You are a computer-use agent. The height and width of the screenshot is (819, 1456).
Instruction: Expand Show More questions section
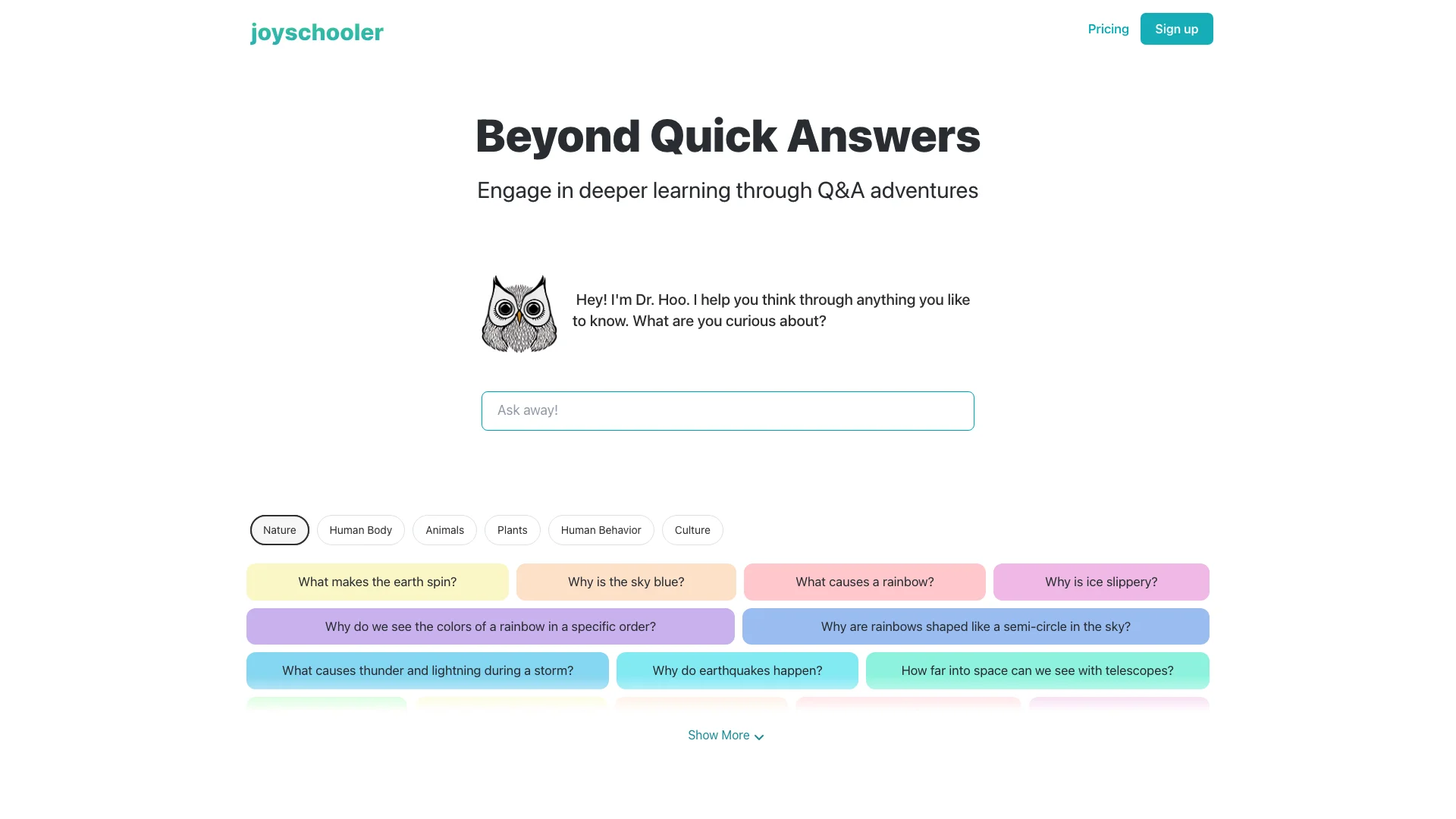(x=728, y=735)
